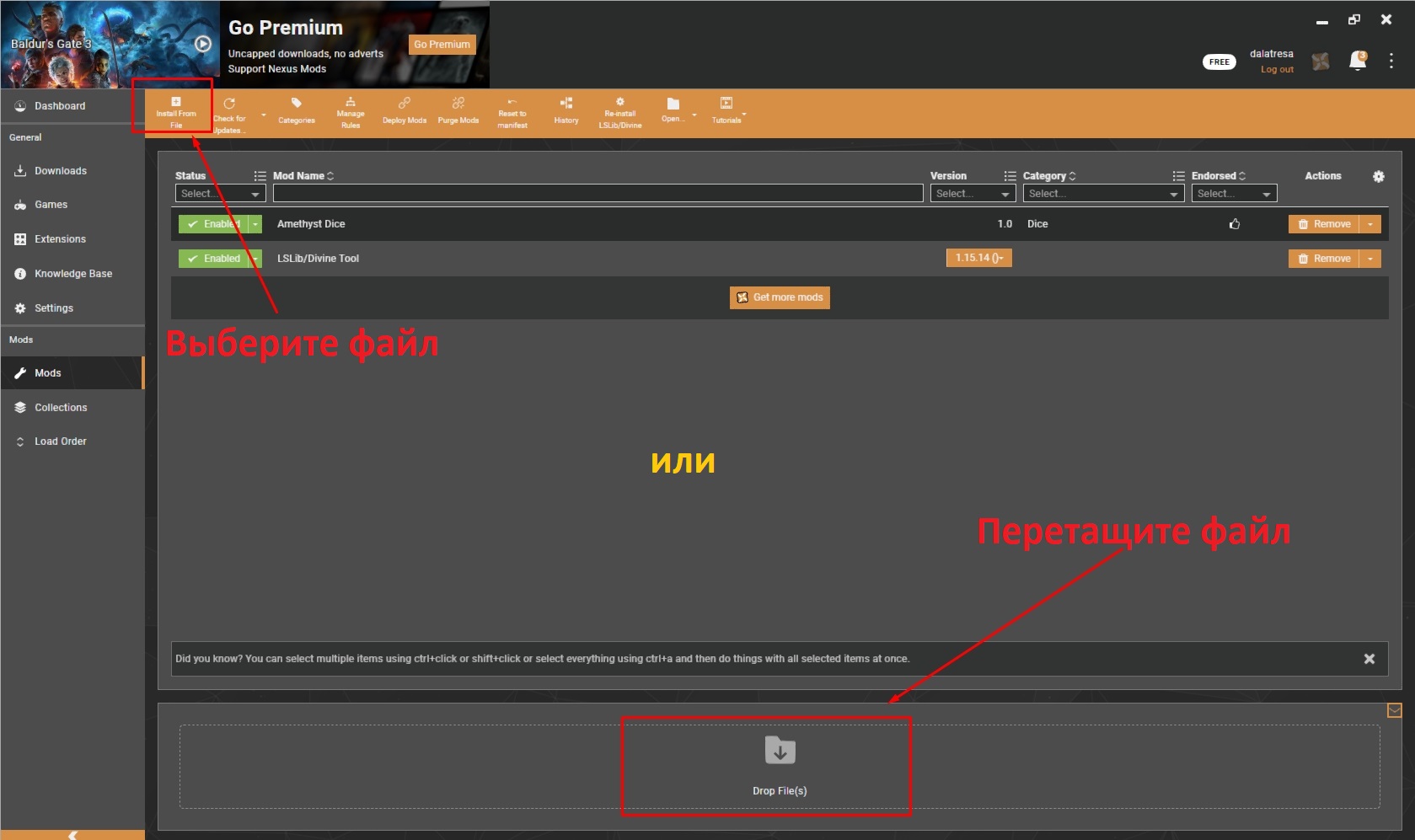Open table column settings gear

tap(1379, 176)
